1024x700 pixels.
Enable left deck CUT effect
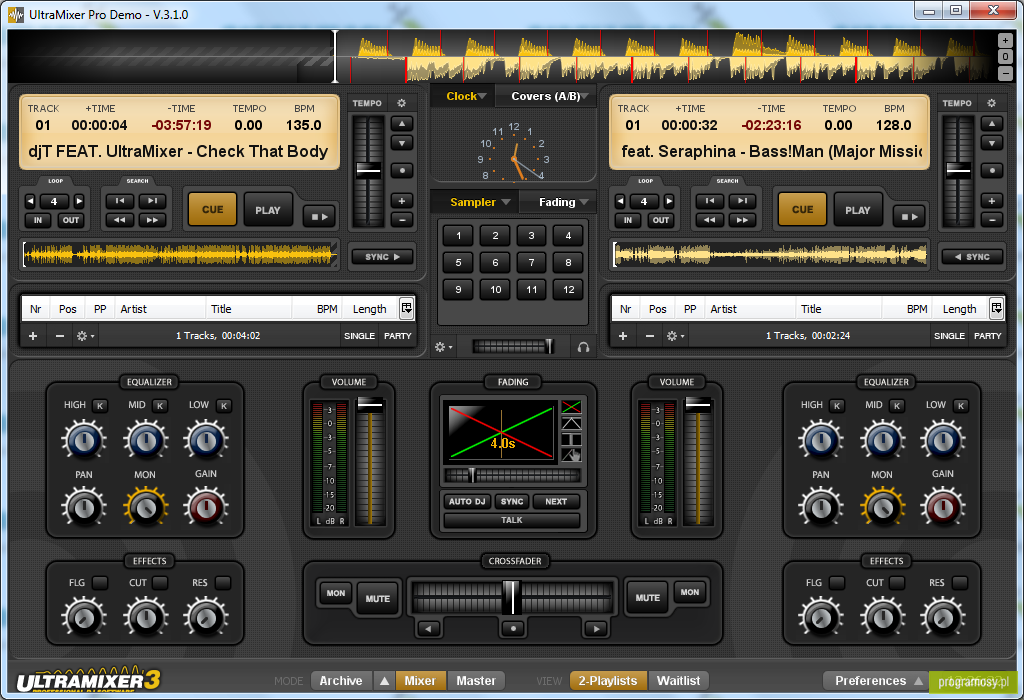click(160, 582)
